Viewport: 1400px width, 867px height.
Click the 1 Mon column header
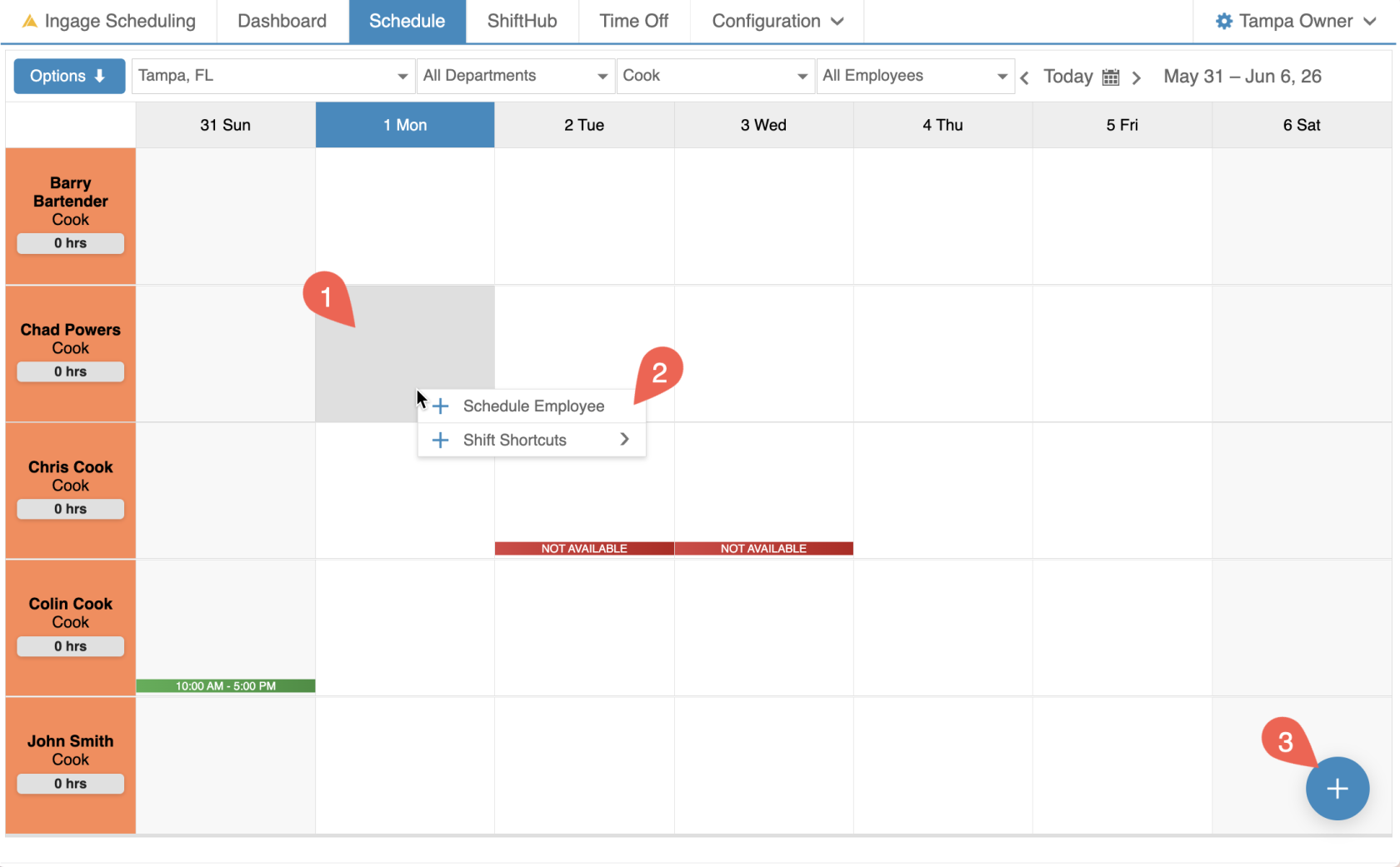[x=405, y=125]
